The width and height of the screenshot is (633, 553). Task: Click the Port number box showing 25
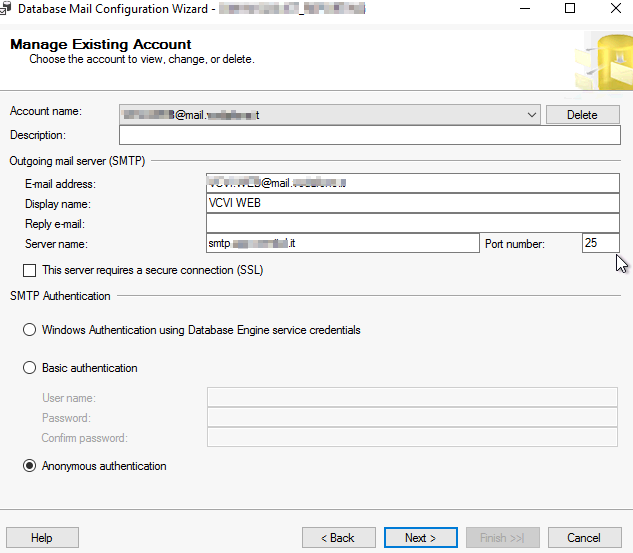coord(600,244)
